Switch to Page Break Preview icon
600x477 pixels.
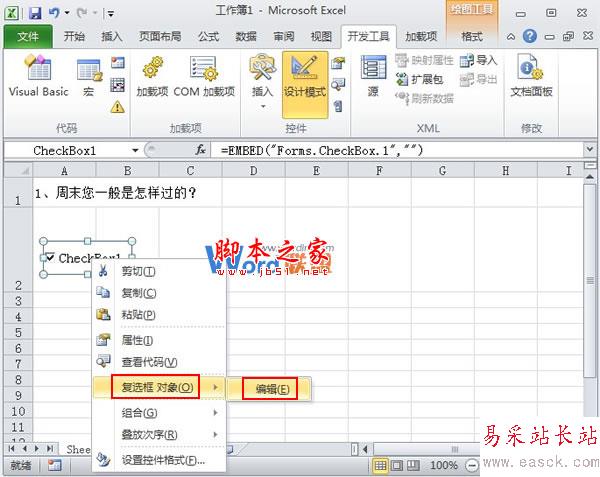[x=413, y=466]
